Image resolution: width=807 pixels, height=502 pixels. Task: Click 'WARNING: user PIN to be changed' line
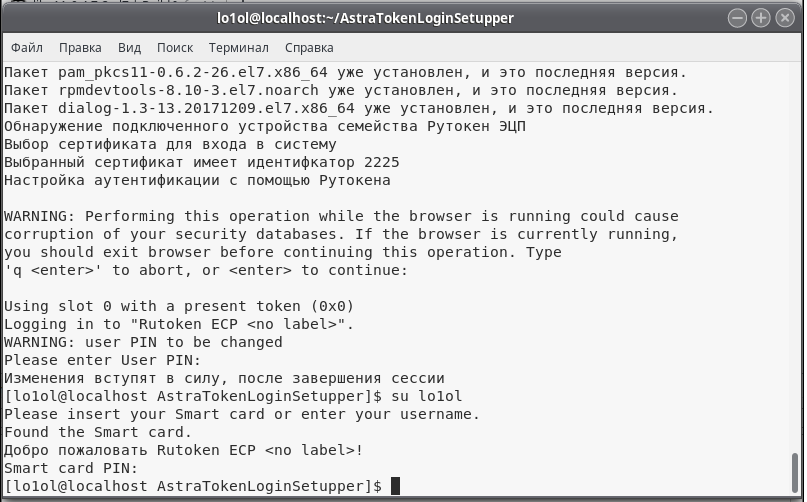(x=143, y=342)
